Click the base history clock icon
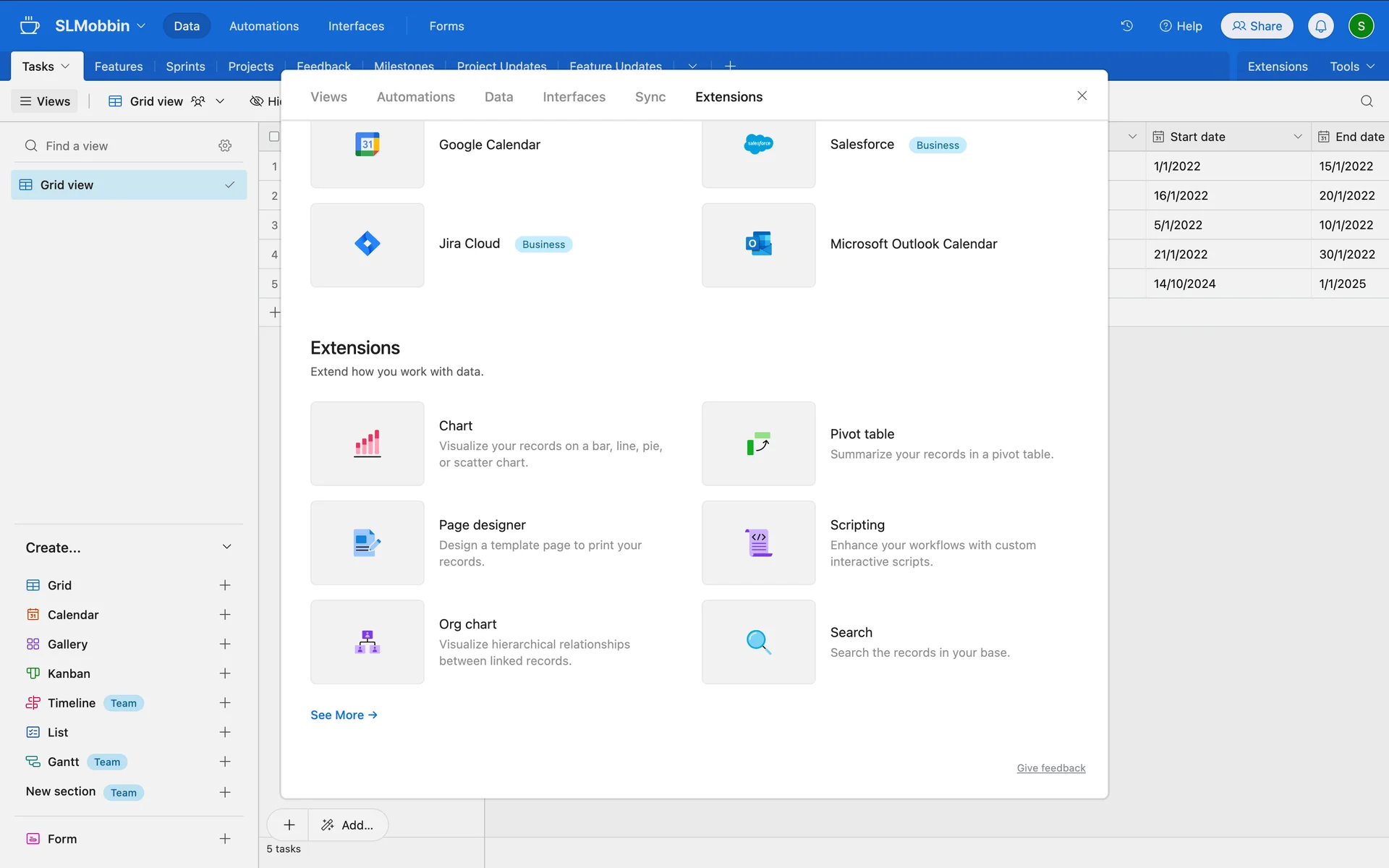Viewport: 1389px width, 868px height. [x=1126, y=26]
